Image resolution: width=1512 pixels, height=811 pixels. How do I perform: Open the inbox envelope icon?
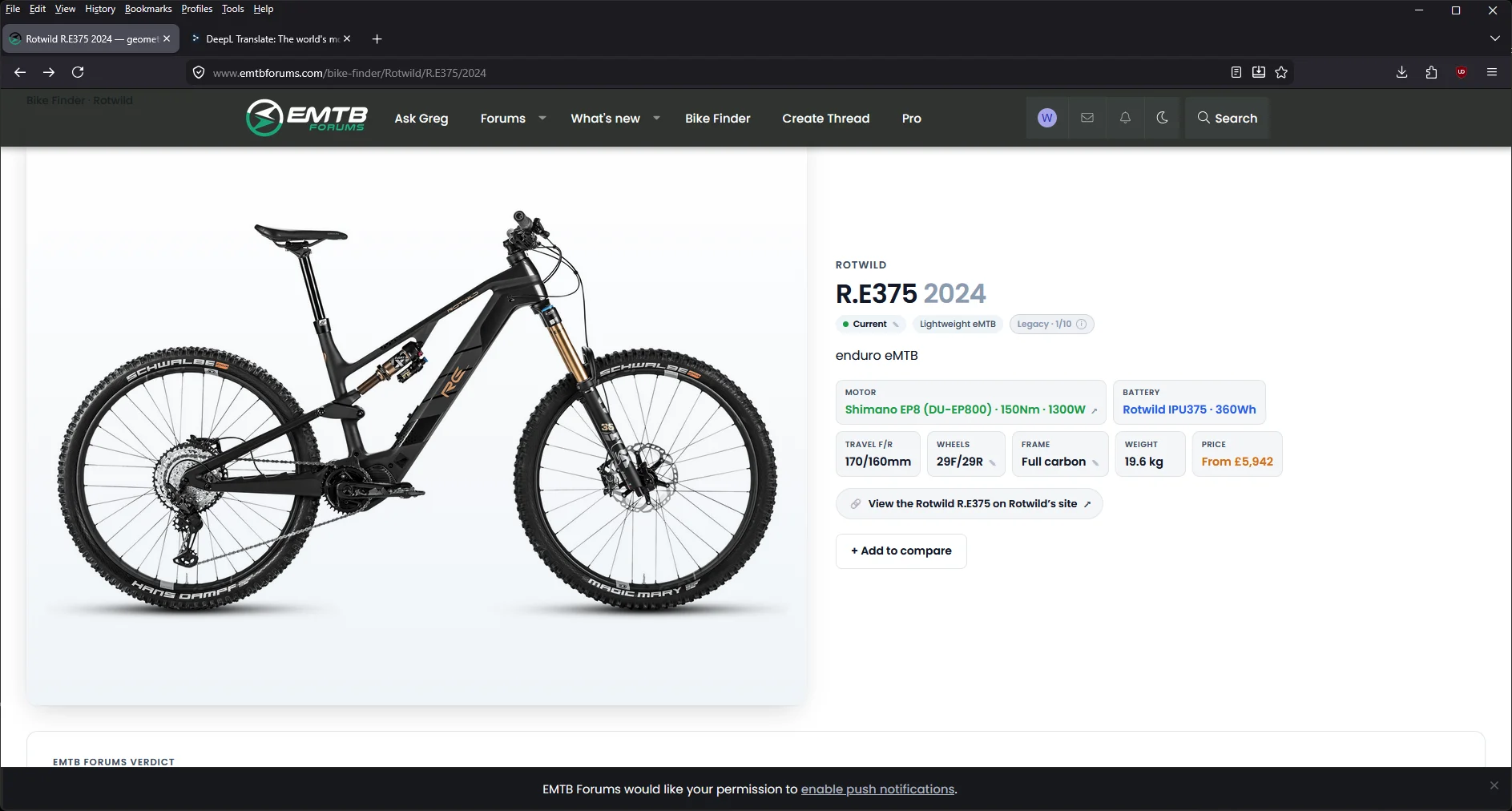1087,118
